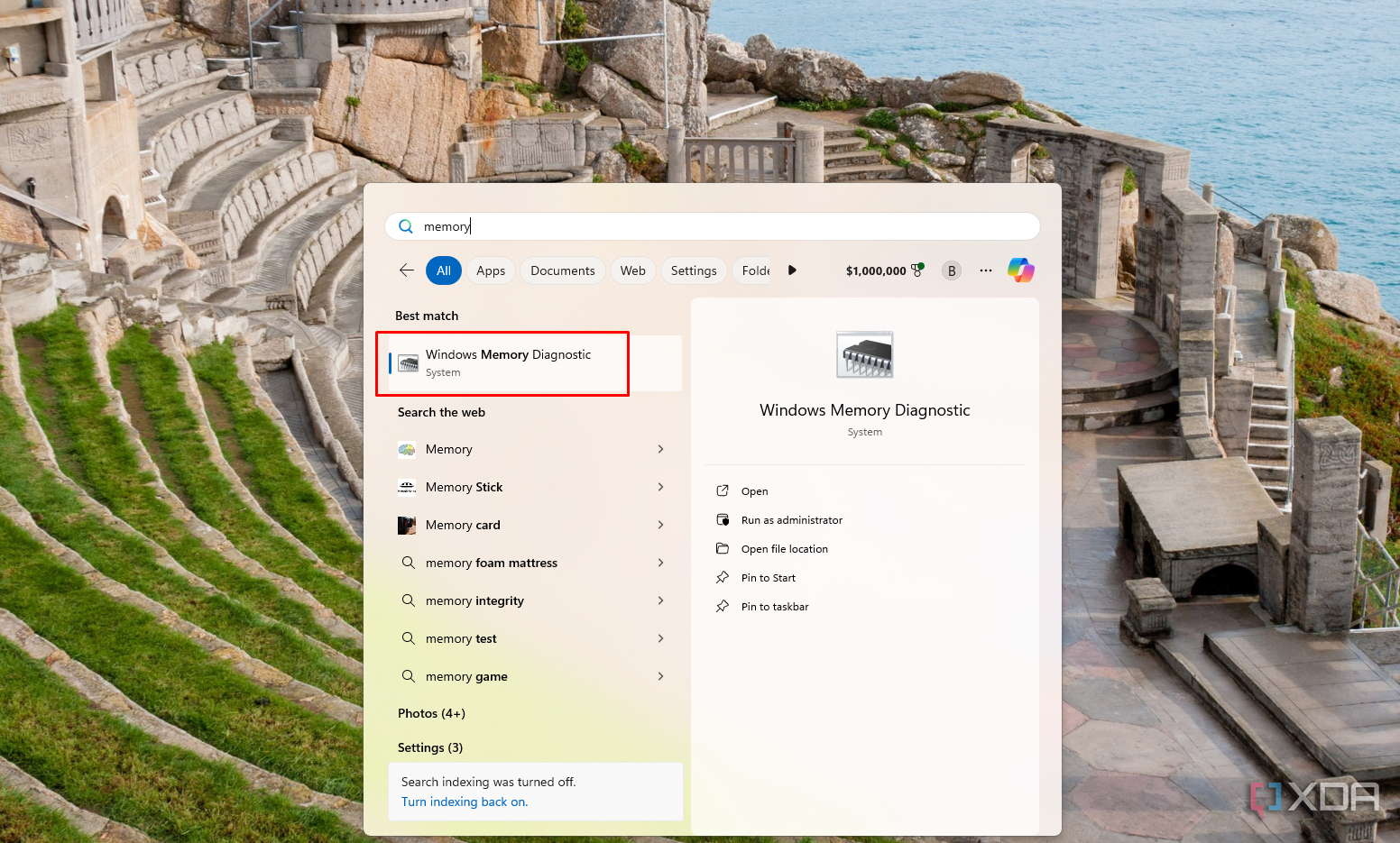
Task: Click the Memory web result icon
Action: pyautogui.click(x=407, y=449)
